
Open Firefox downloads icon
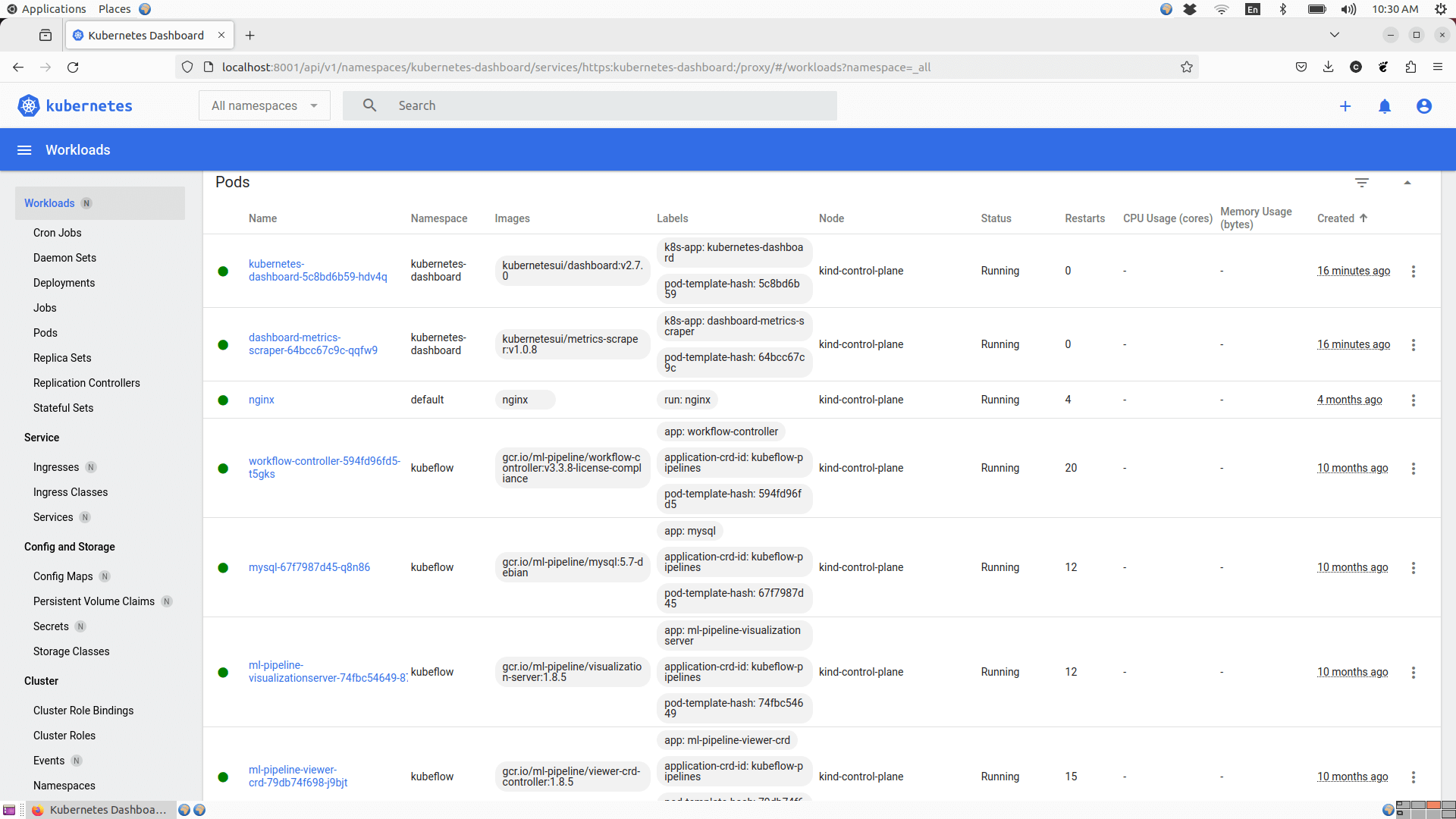point(1329,67)
